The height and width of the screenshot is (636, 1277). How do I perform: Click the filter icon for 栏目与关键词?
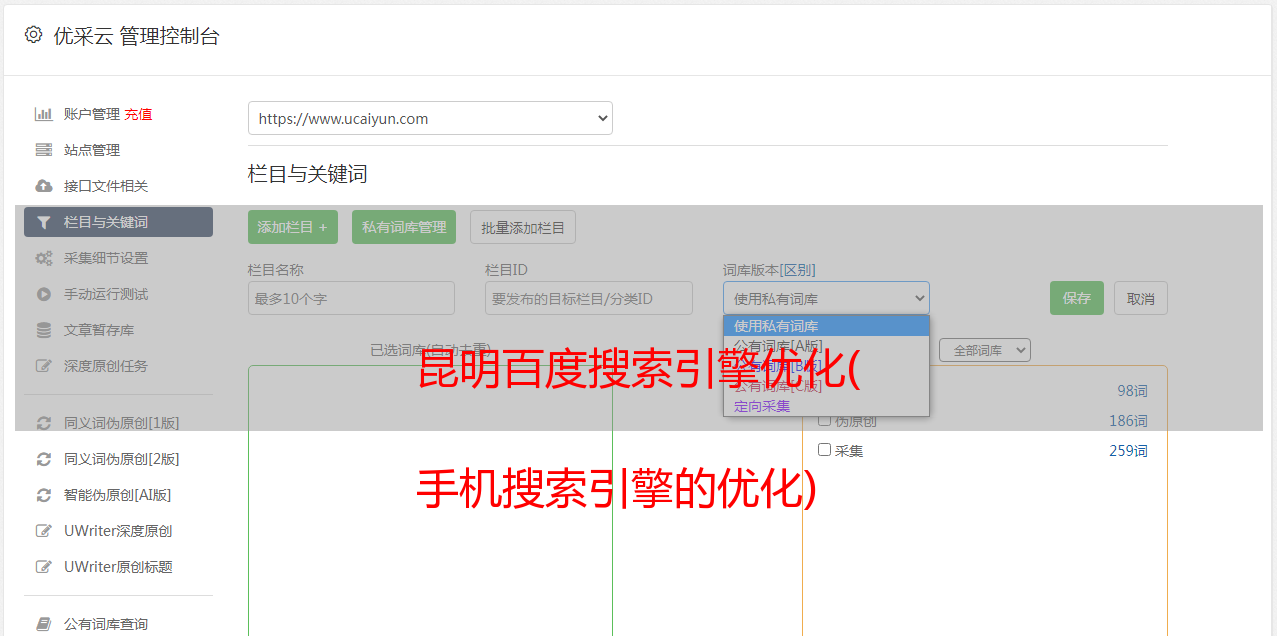(x=43, y=222)
